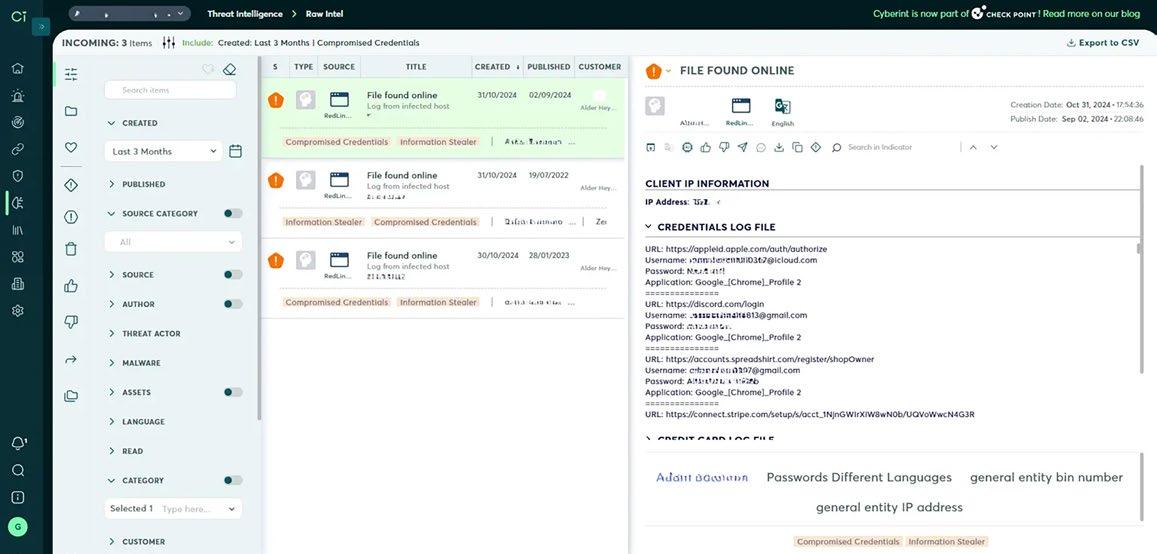This screenshot has height=554, width=1157.
Task: Click Threat Intelligence in the breadcrumb
Action: tap(245, 14)
